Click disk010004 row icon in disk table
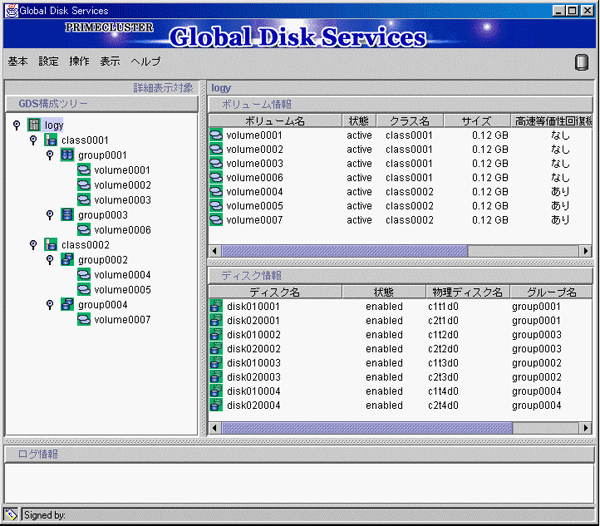Screen dimensions: 600x526 click(x=216, y=391)
